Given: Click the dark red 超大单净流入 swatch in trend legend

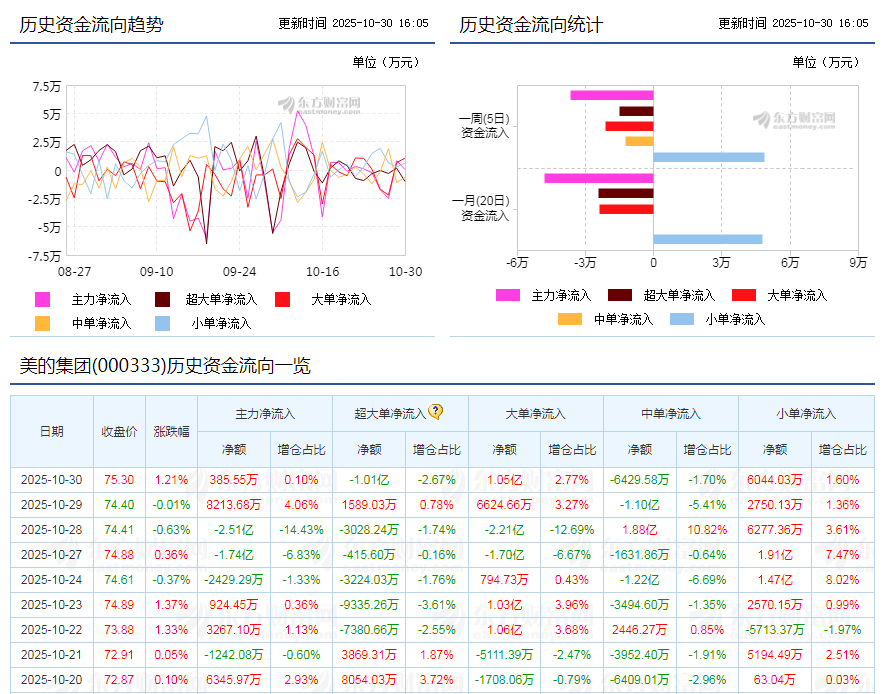Looking at the screenshot, I should coord(162,300).
